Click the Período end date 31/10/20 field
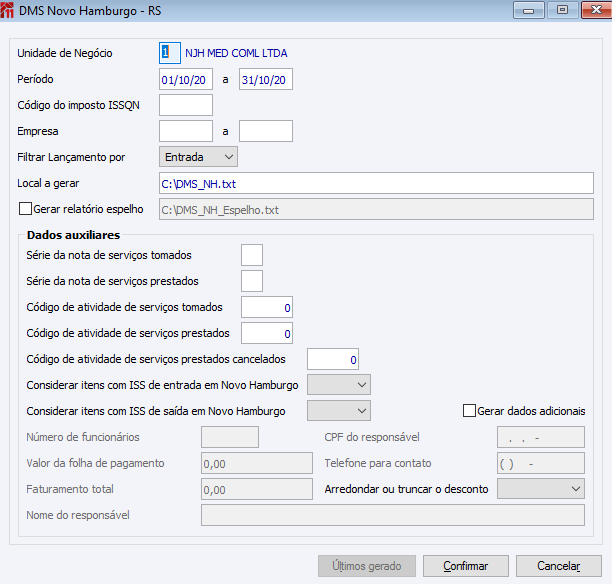The width and height of the screenshot is (612, 584). pos(266,79)
